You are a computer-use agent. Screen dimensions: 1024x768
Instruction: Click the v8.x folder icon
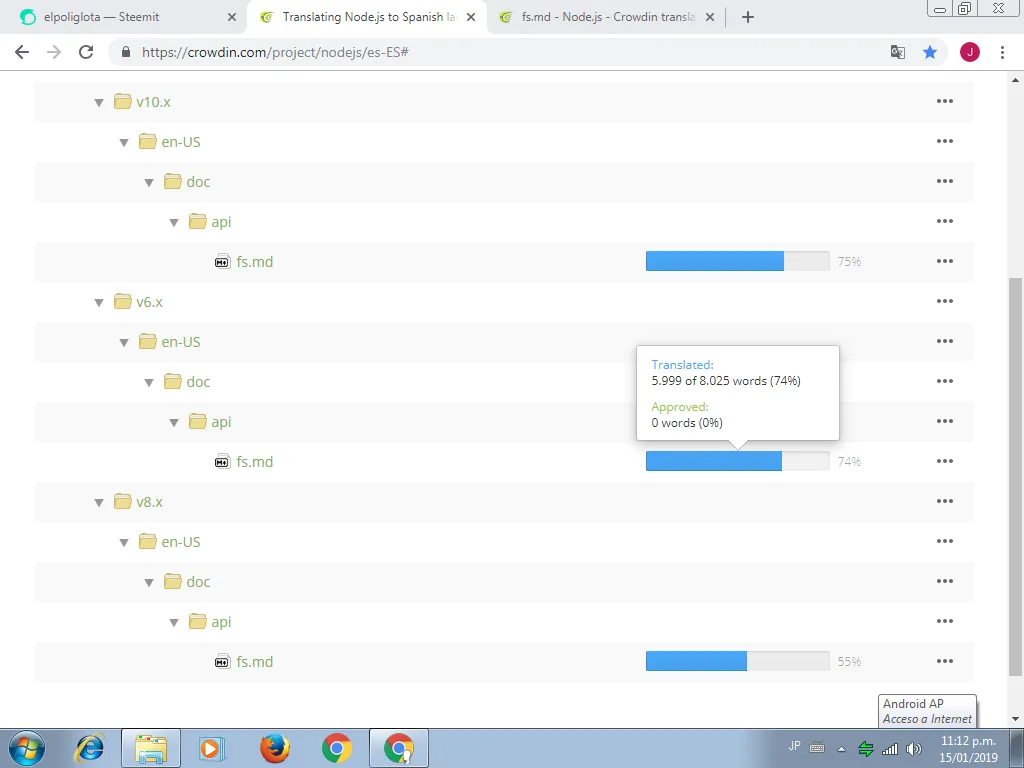coord(122,501)
